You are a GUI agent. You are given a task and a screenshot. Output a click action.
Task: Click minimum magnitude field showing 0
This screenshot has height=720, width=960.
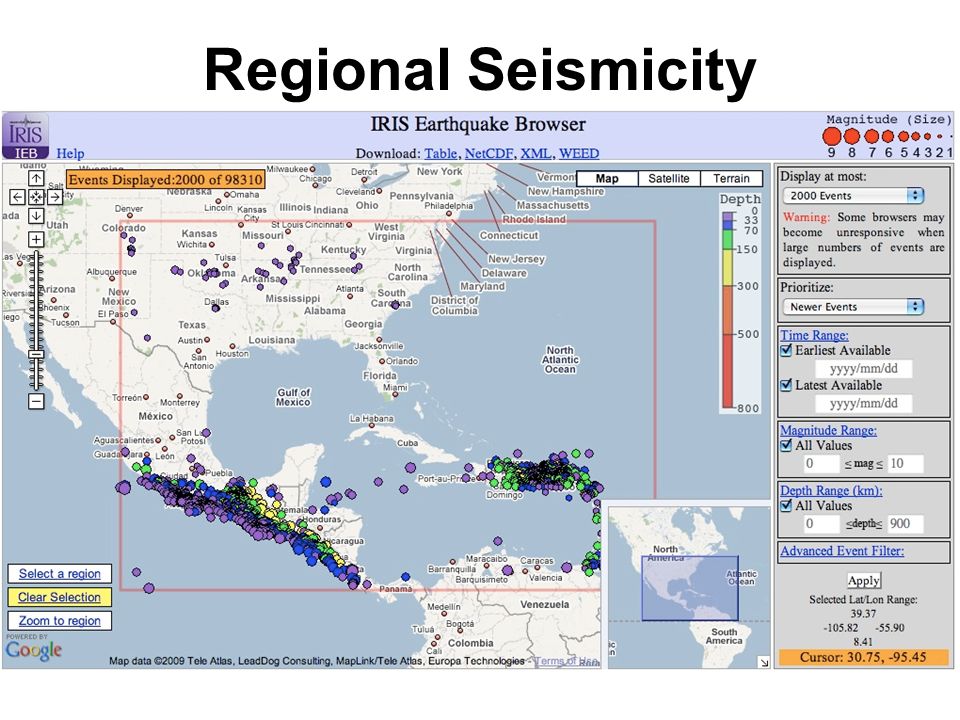(x=821, y=463)
